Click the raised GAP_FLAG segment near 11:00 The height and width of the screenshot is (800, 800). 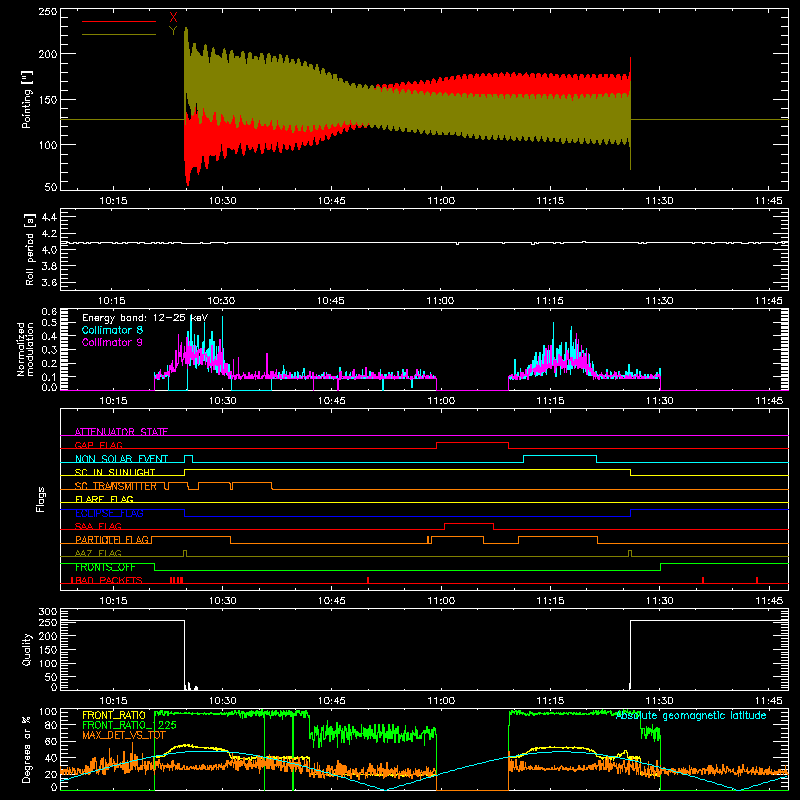472,442
